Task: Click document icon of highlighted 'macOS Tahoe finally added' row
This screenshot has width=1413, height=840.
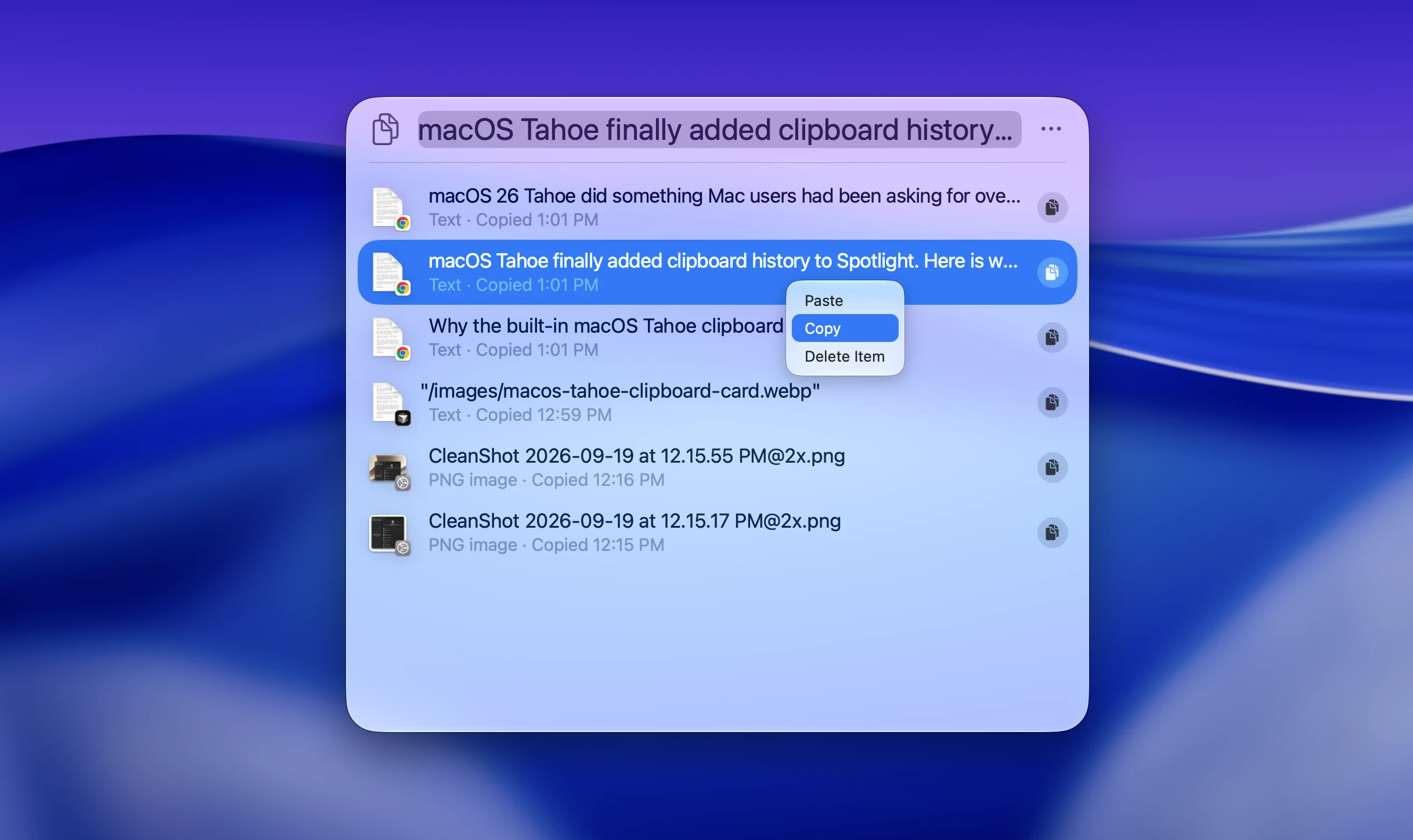Action: 390,273
